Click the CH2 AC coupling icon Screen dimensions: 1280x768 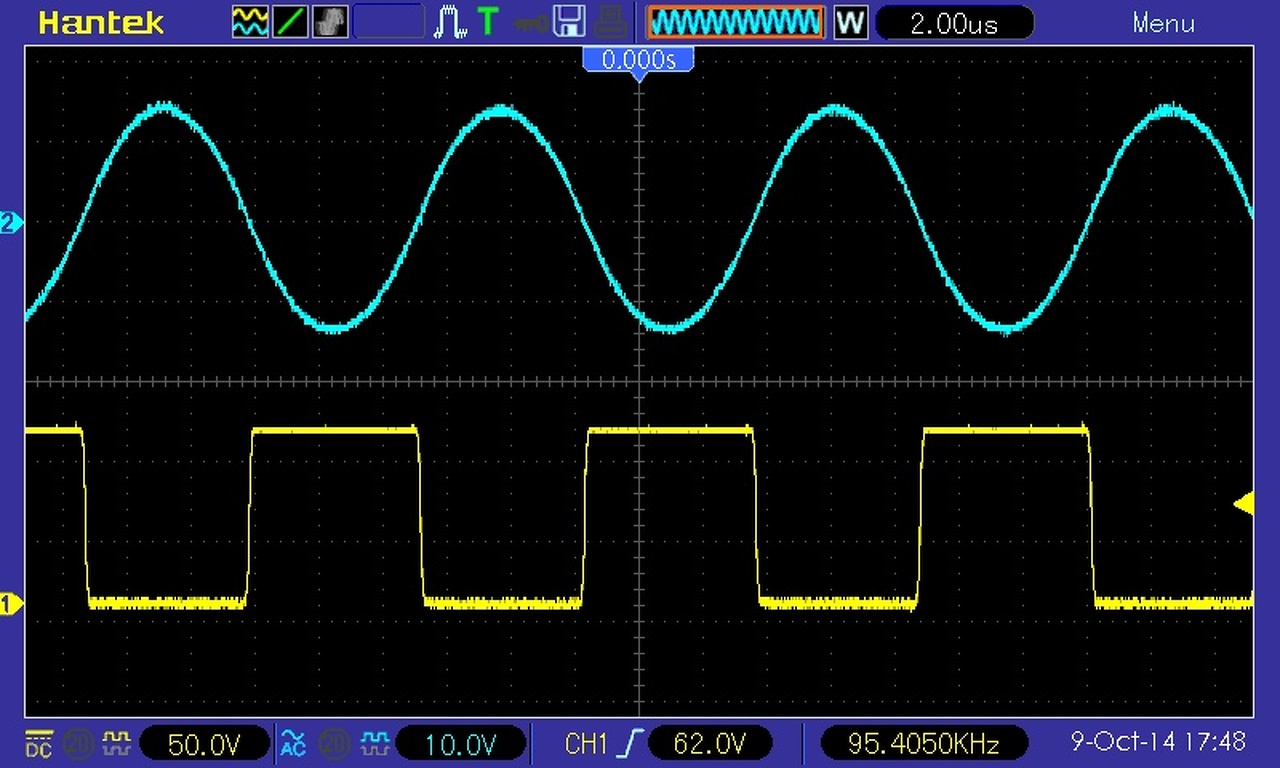293,743
